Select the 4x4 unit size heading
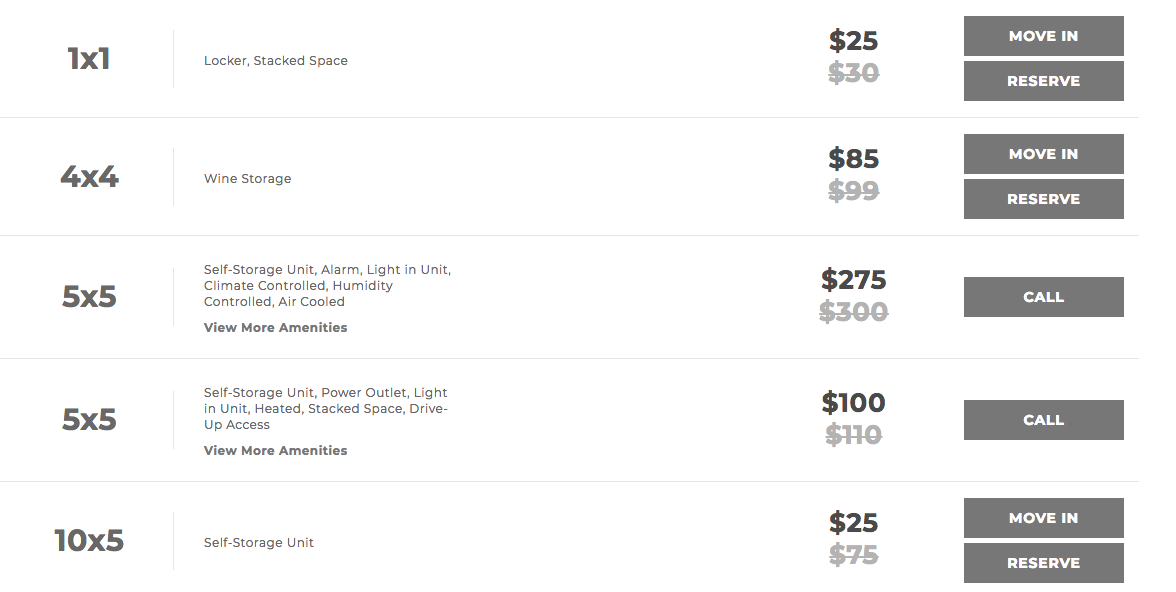This screenshot has height=592, width=1176. click(x=89, y=177)
